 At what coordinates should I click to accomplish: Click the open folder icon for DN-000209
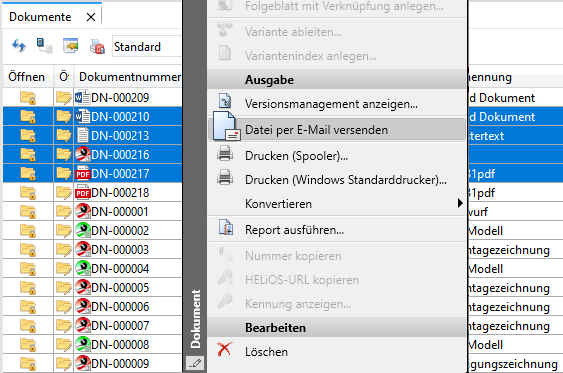click(x=64, y=98)
